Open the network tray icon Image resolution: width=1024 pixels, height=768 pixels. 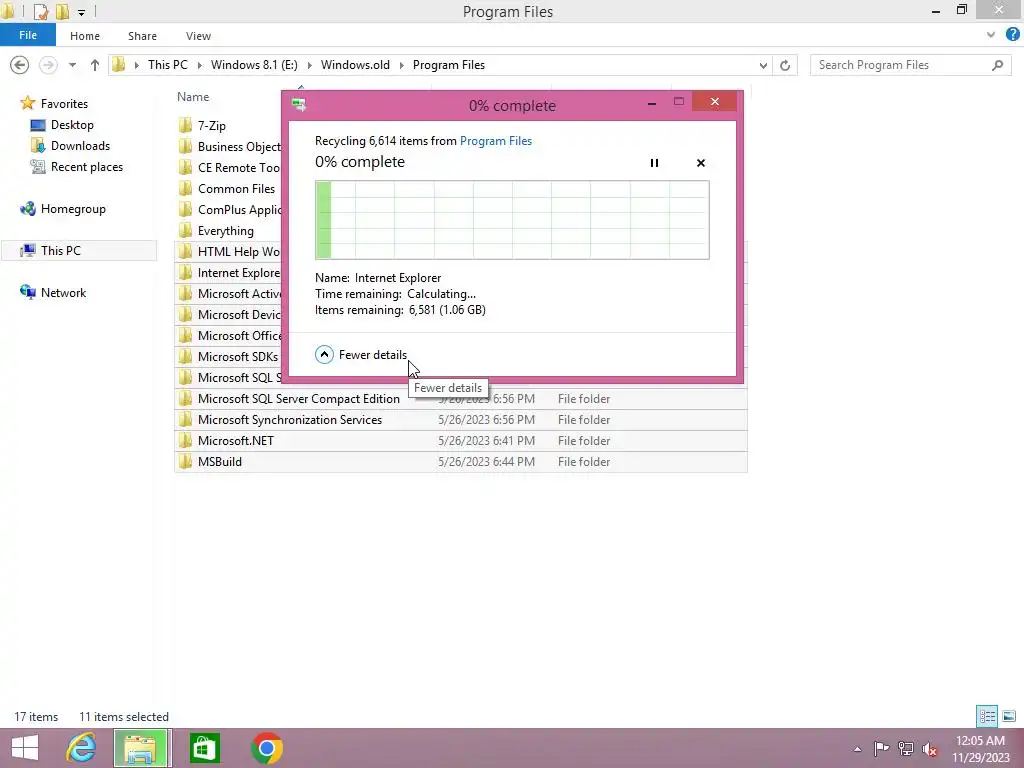pyautogui.click(x=906, y=748)
